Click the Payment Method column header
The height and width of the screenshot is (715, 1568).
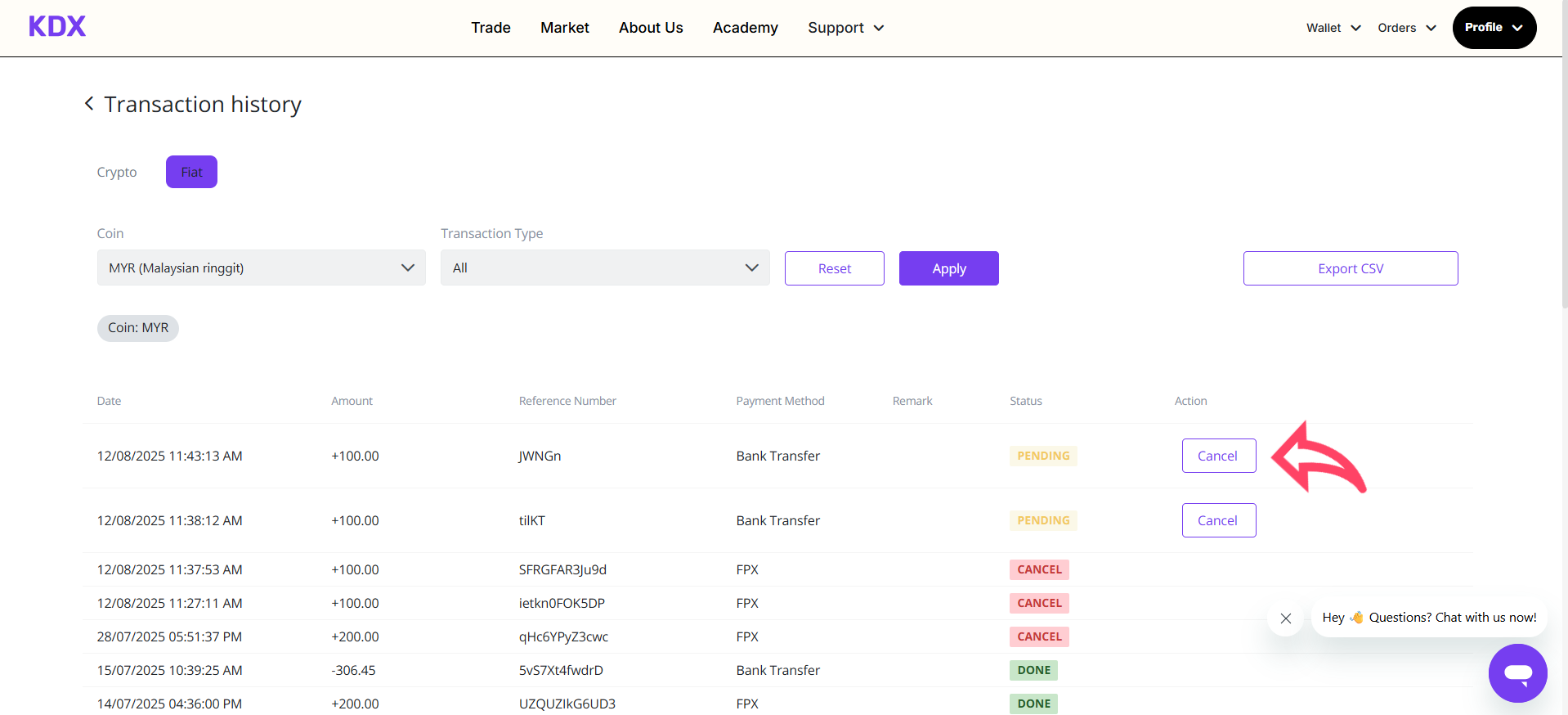[x=780, y=401]
